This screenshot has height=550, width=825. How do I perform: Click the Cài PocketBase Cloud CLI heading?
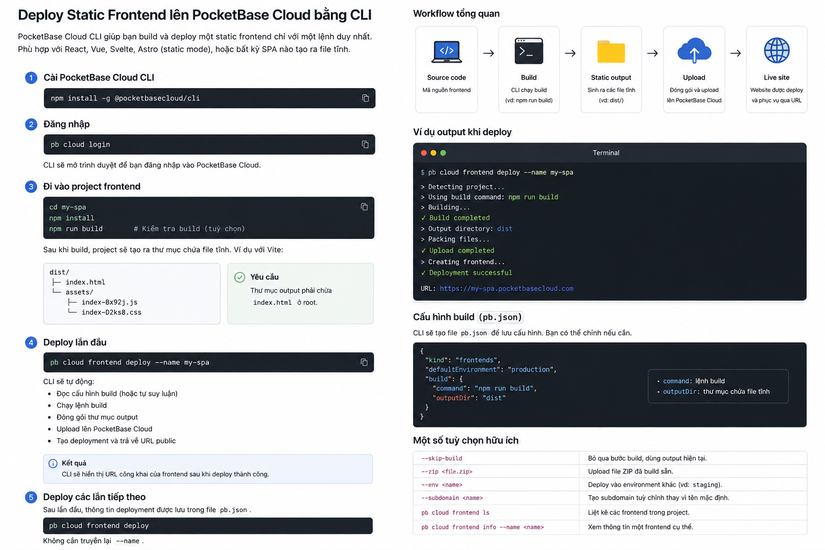click(x=99, y=77)
